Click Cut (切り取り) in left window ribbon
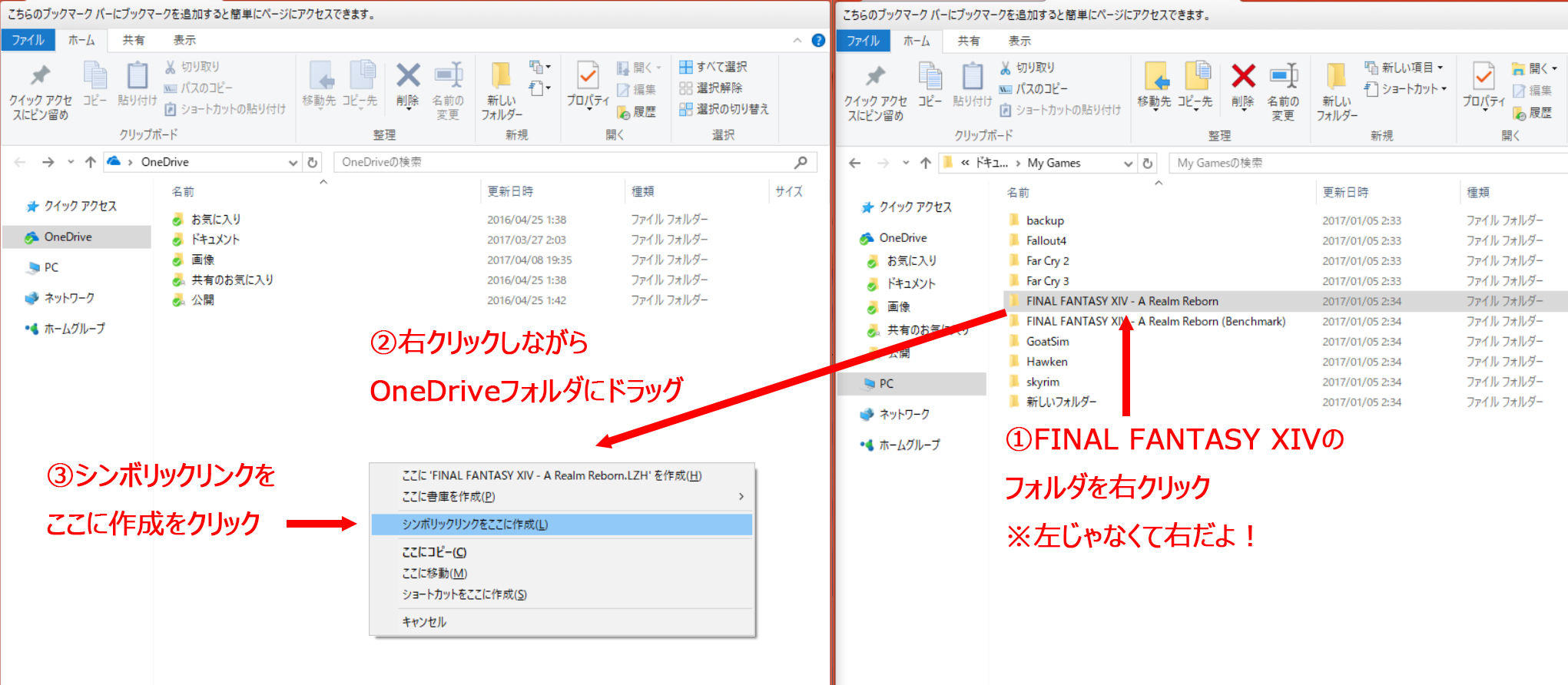1568x685 pixels. point(192,67)
